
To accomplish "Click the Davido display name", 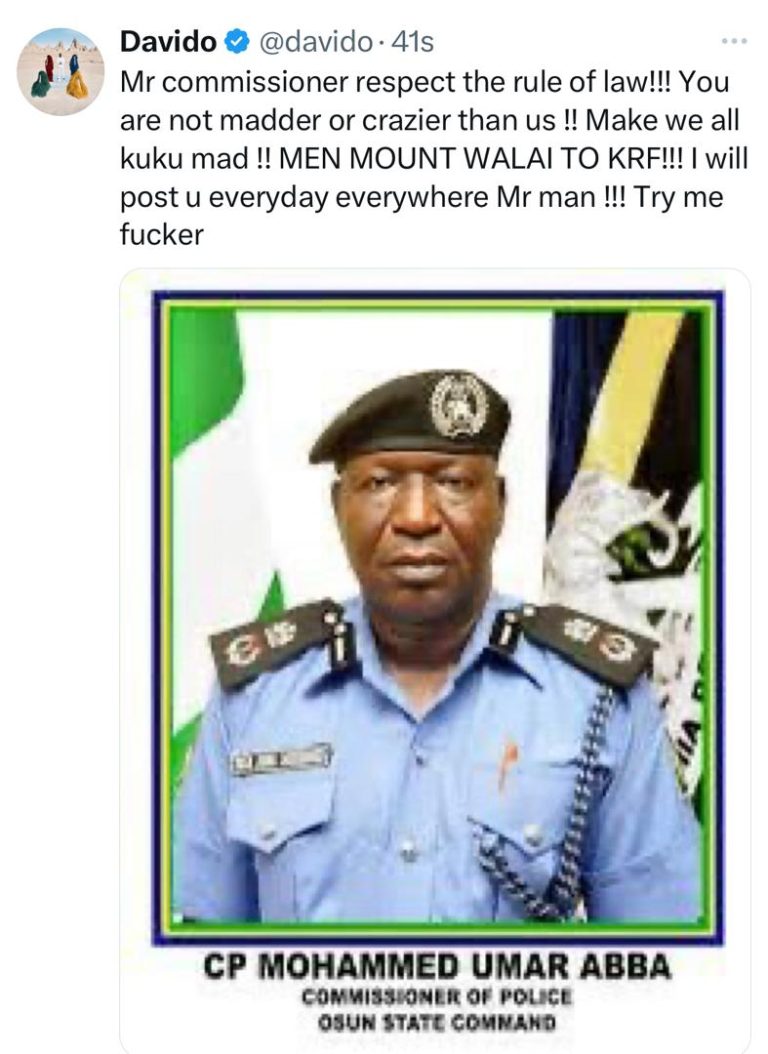I will point(168,42).
